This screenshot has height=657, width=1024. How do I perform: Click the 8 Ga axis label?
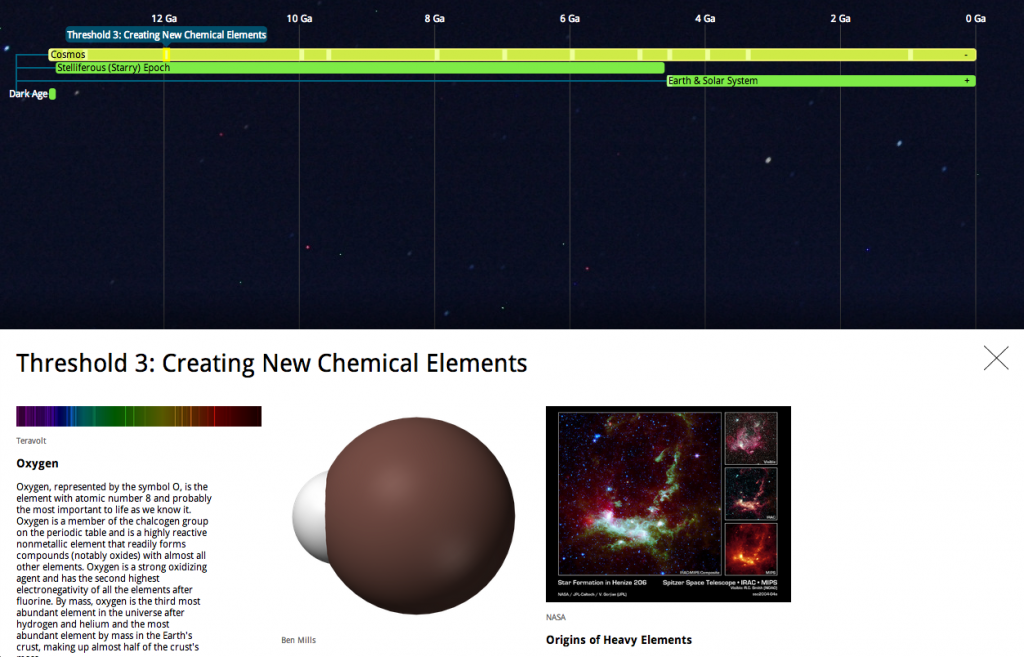[434, 18]
